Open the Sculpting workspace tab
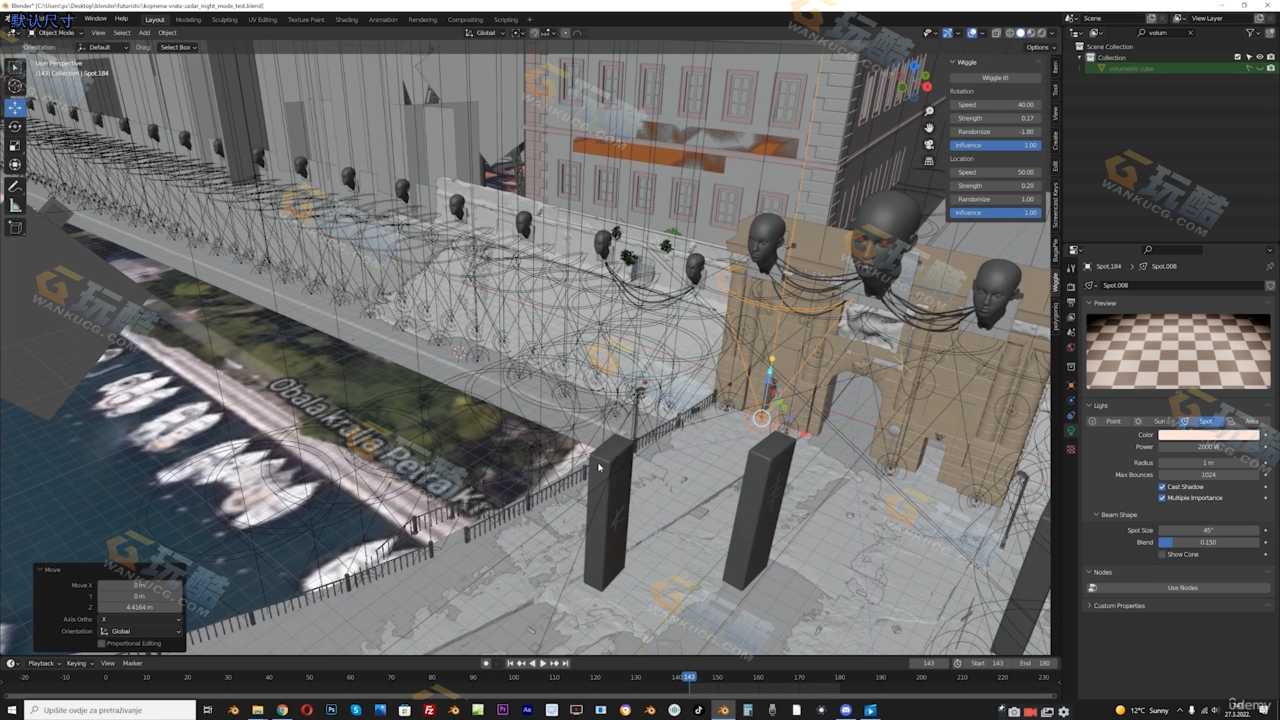This screenshot has height=720, width=1280. 224,19
